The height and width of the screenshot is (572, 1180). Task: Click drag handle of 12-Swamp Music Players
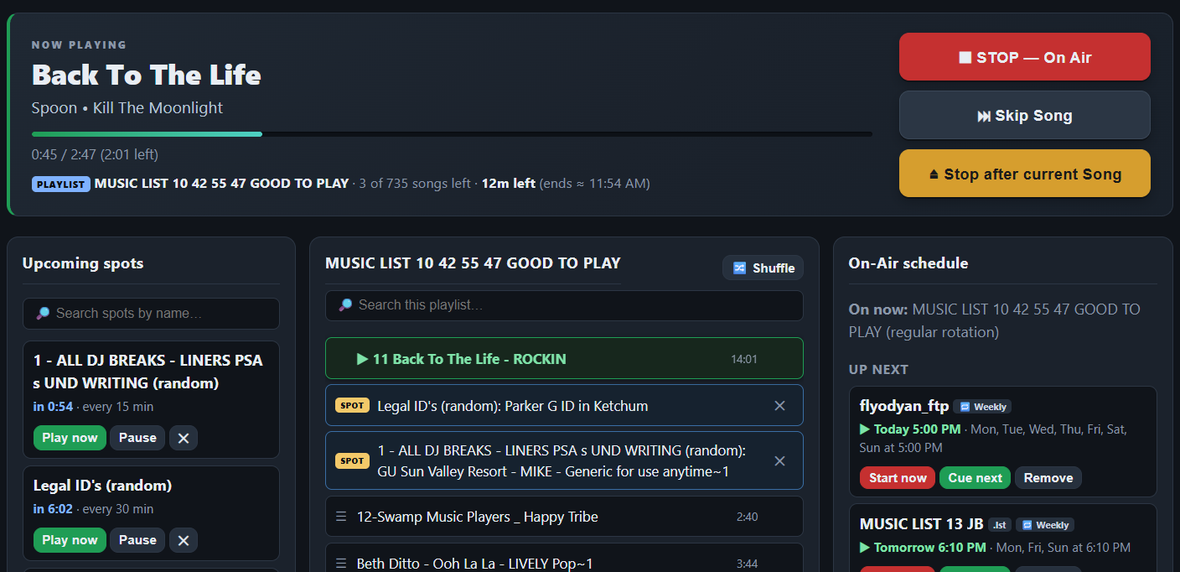tap(341, 516)
